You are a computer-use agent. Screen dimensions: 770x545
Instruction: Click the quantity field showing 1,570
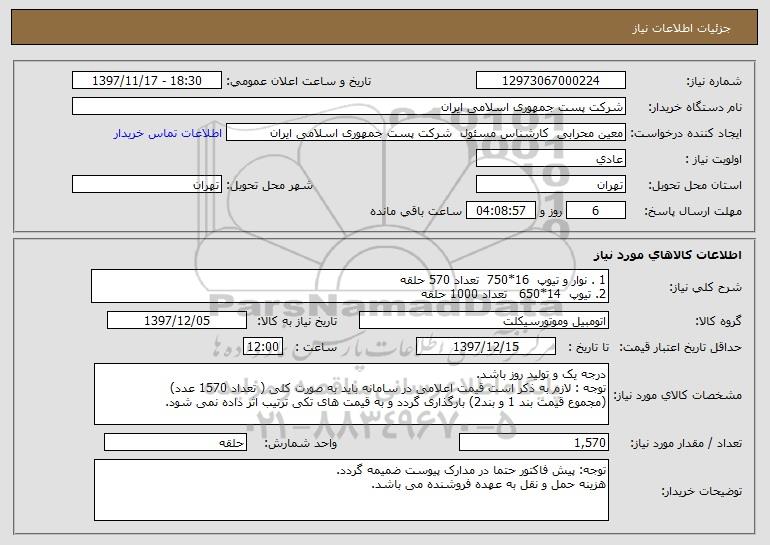pos(534,442)
